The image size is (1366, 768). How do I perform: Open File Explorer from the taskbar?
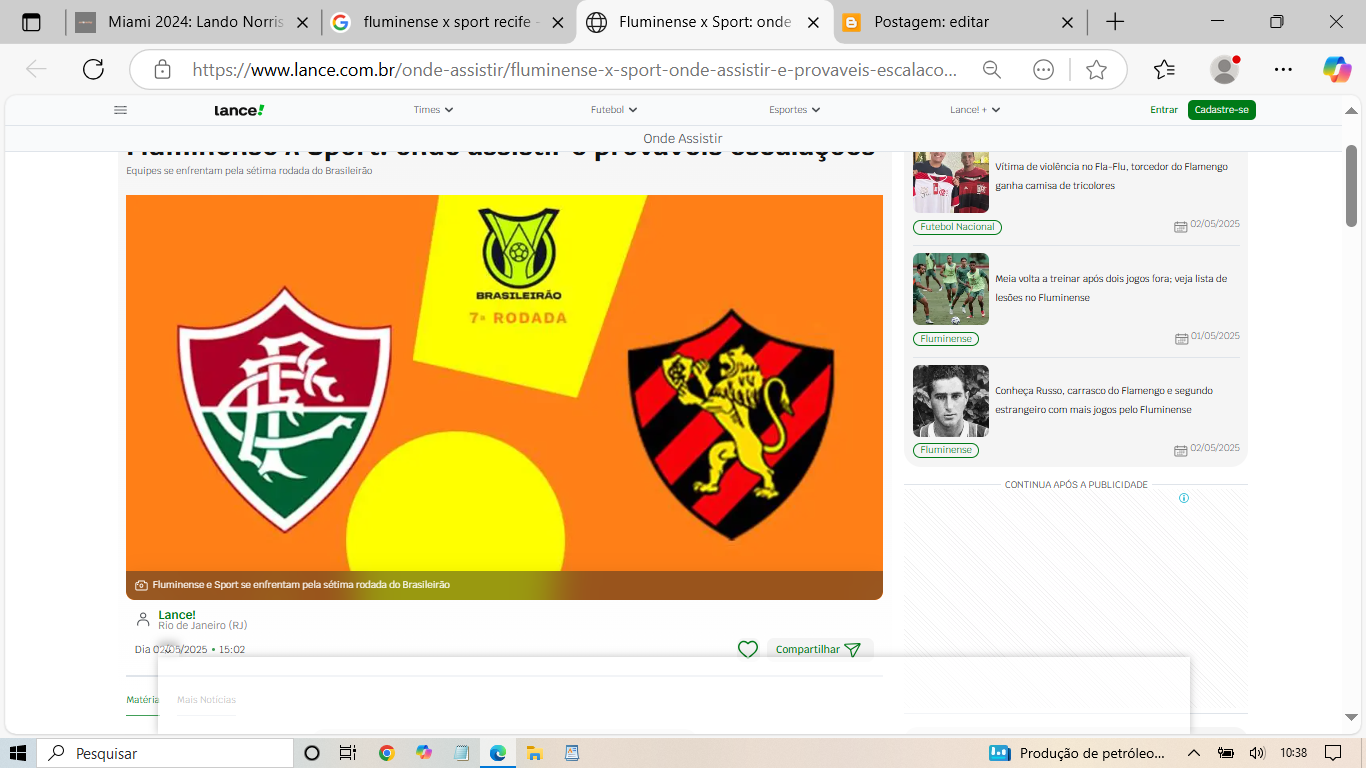pyautogui.click(x=534, y=753)
